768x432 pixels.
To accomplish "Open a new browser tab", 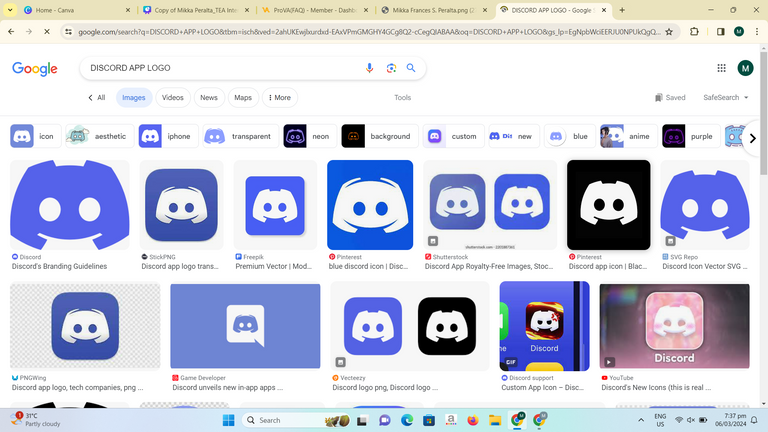I will coord(622,10).
